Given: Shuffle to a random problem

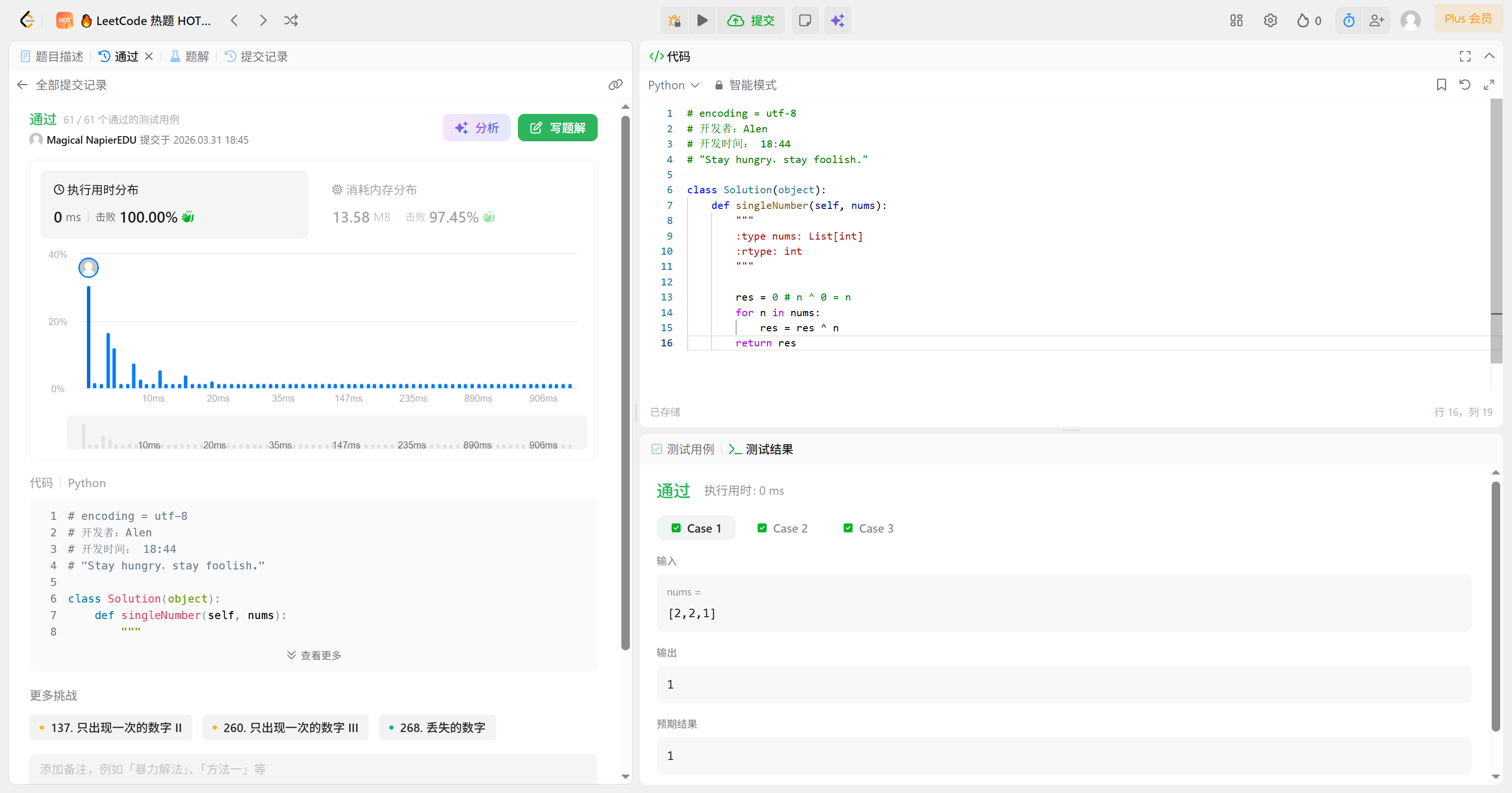Looking at the screenshot, I should 291,20.
